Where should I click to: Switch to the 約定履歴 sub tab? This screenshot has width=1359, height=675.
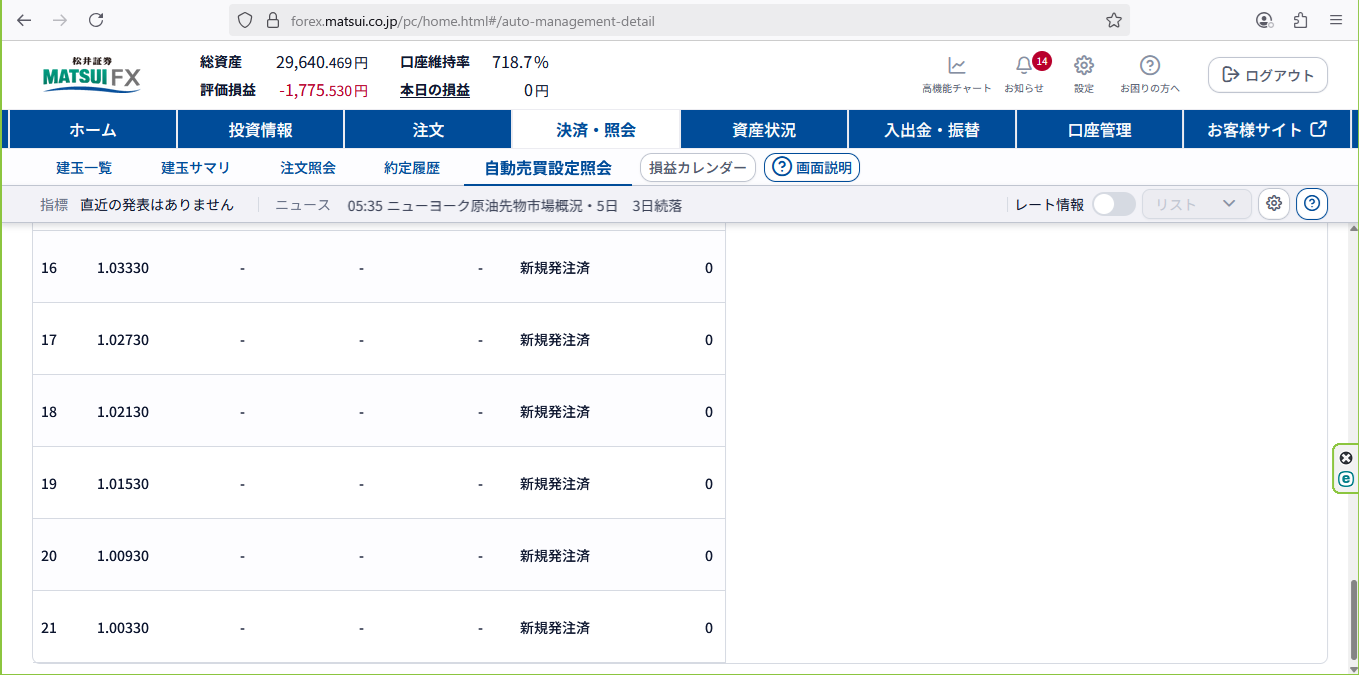tap(412, 168)
